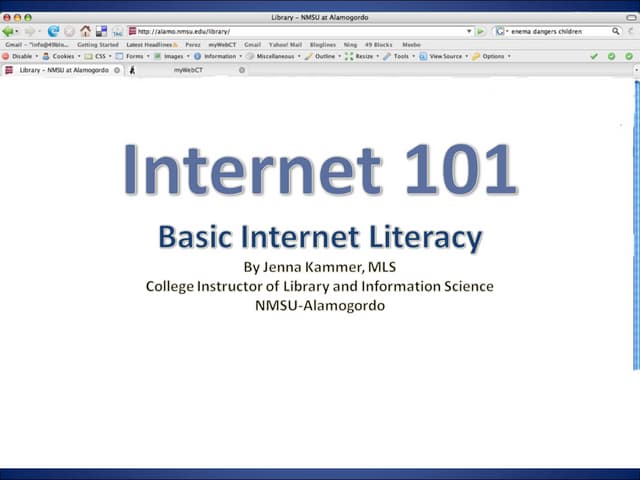Expand the Forms menu in developer toolbar
This screenshot has height=480, width=640.
point(134,56)
